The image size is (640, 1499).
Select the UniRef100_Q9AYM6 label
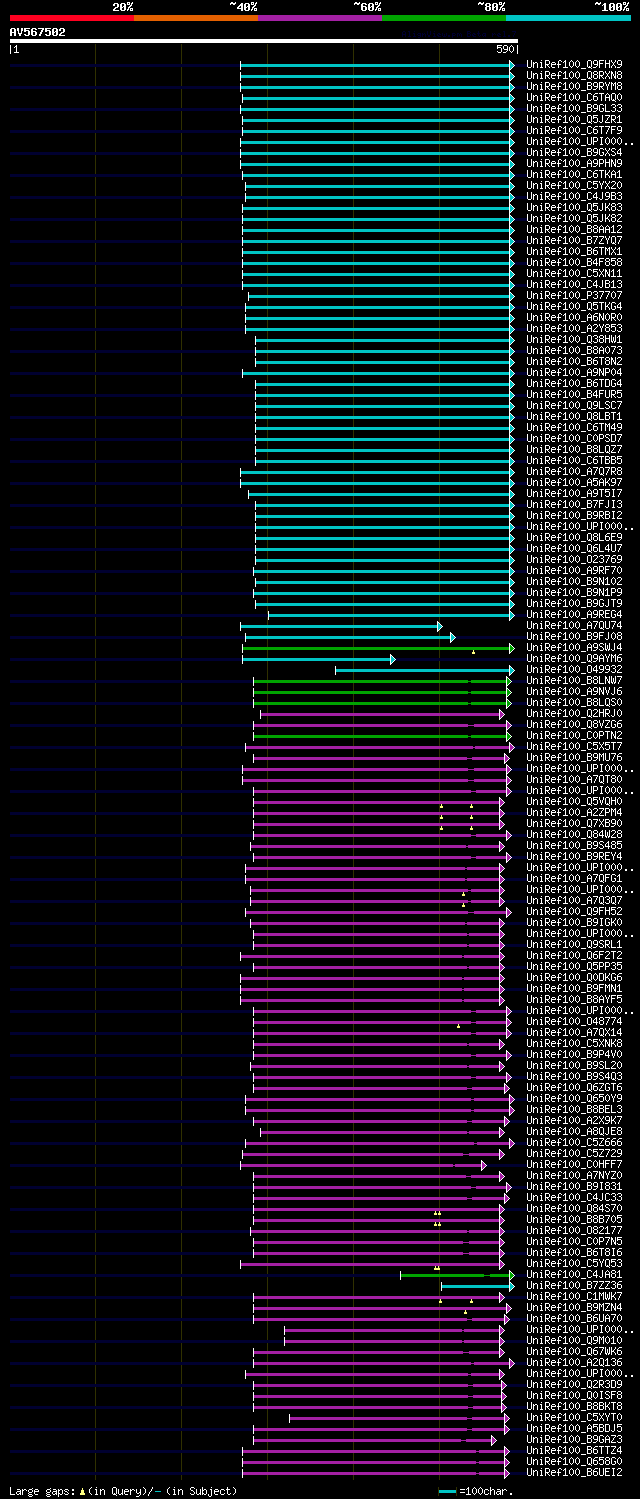click(574, 658)
